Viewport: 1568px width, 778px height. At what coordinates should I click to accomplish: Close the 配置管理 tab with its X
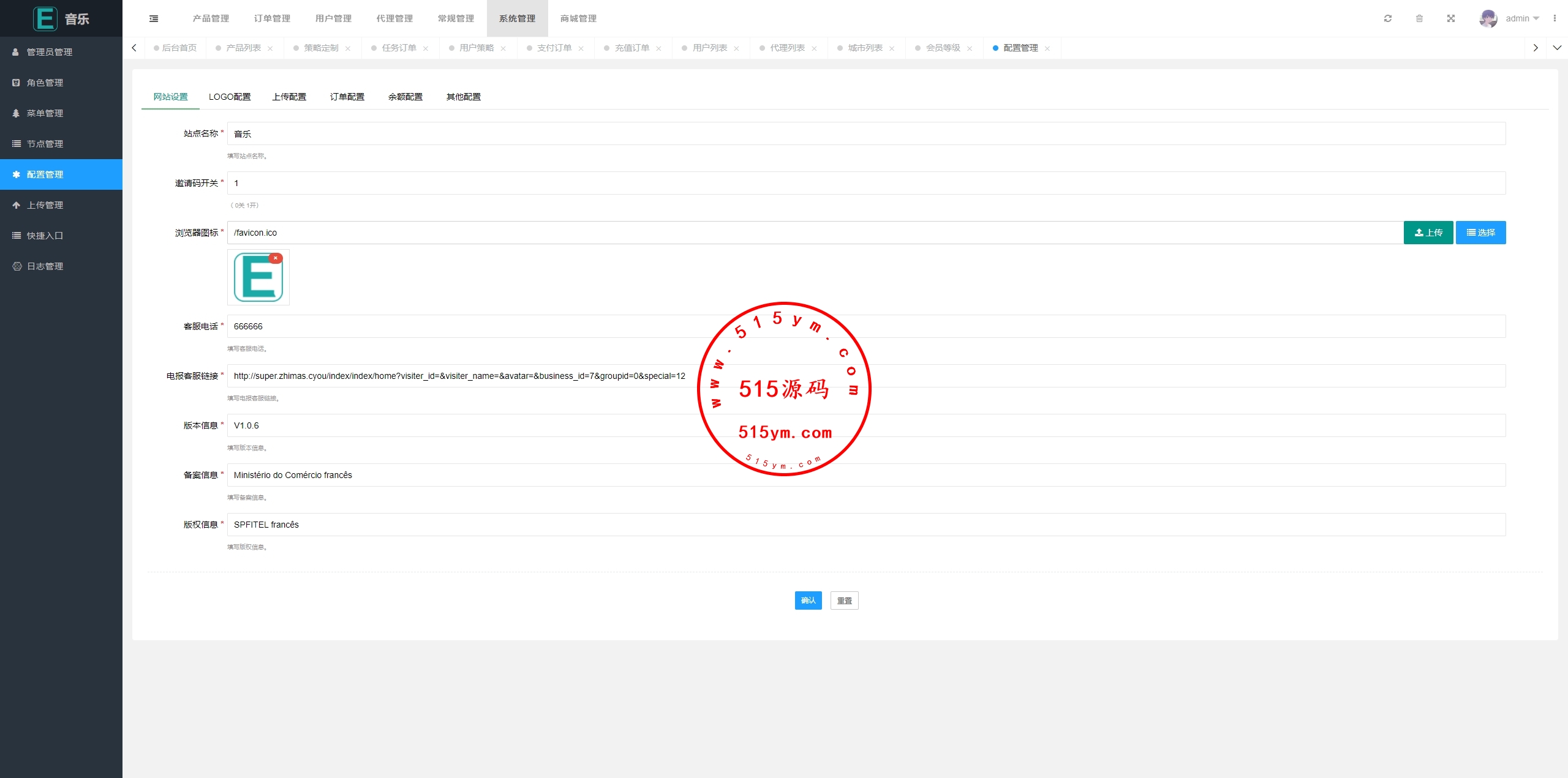1047,48
